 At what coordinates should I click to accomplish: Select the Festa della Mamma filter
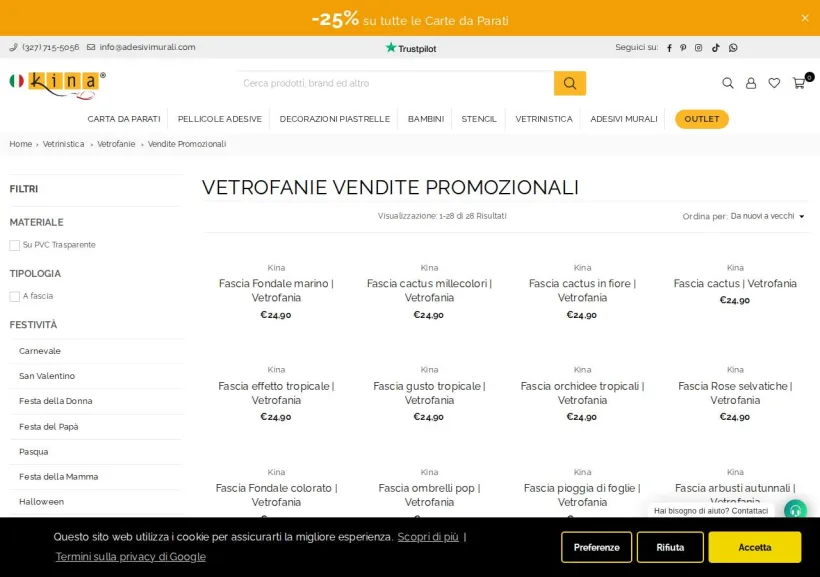[59, 477]
